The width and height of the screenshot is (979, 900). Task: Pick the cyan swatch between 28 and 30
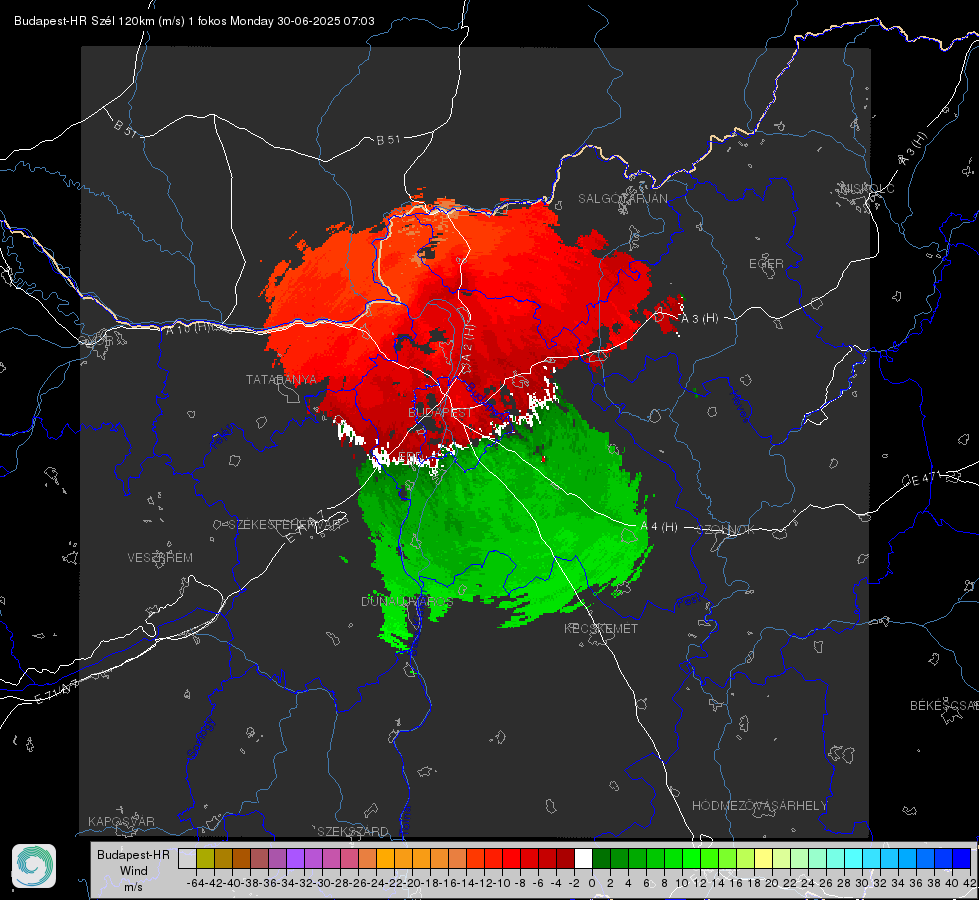854,858
